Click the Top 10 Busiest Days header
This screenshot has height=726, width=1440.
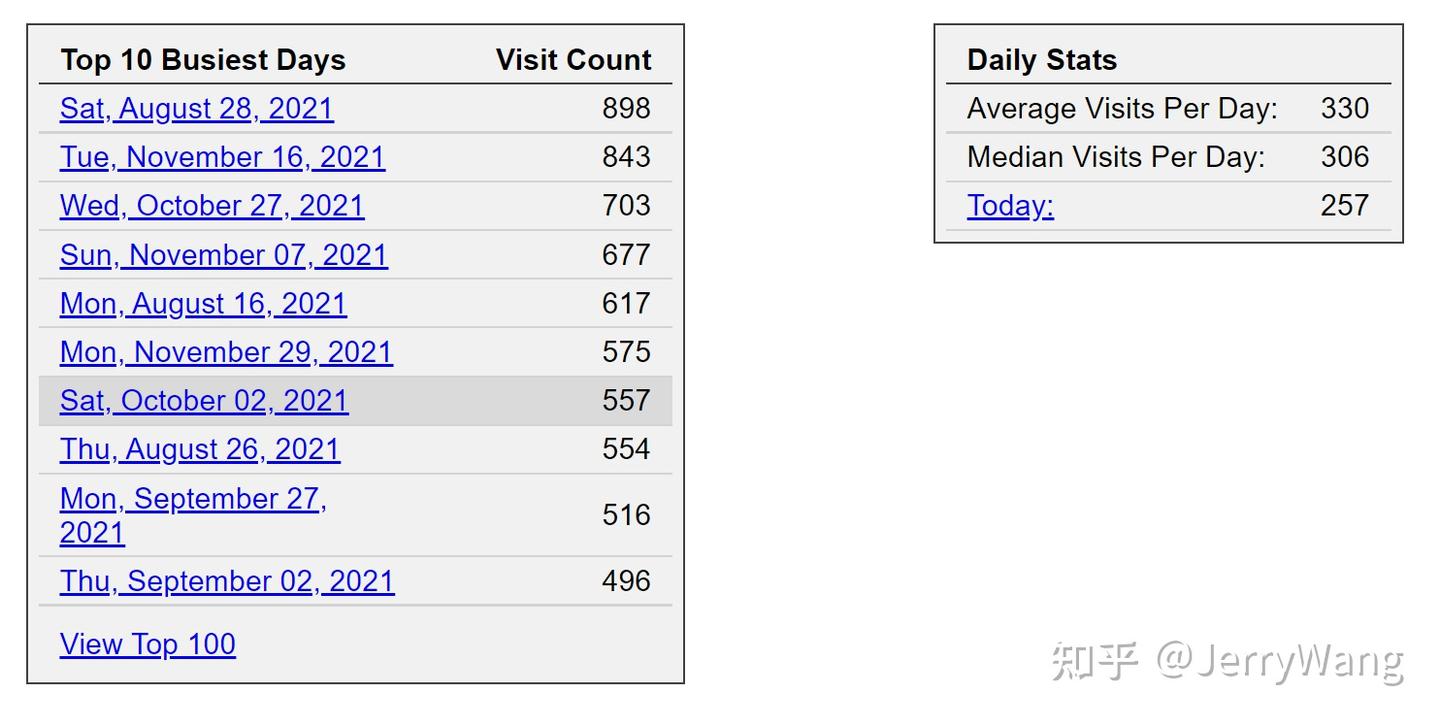[x=203, y=60]
